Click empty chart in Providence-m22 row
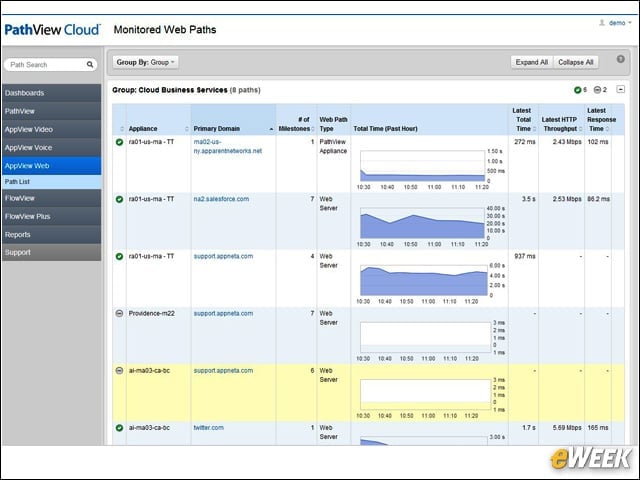 (426, 337)
